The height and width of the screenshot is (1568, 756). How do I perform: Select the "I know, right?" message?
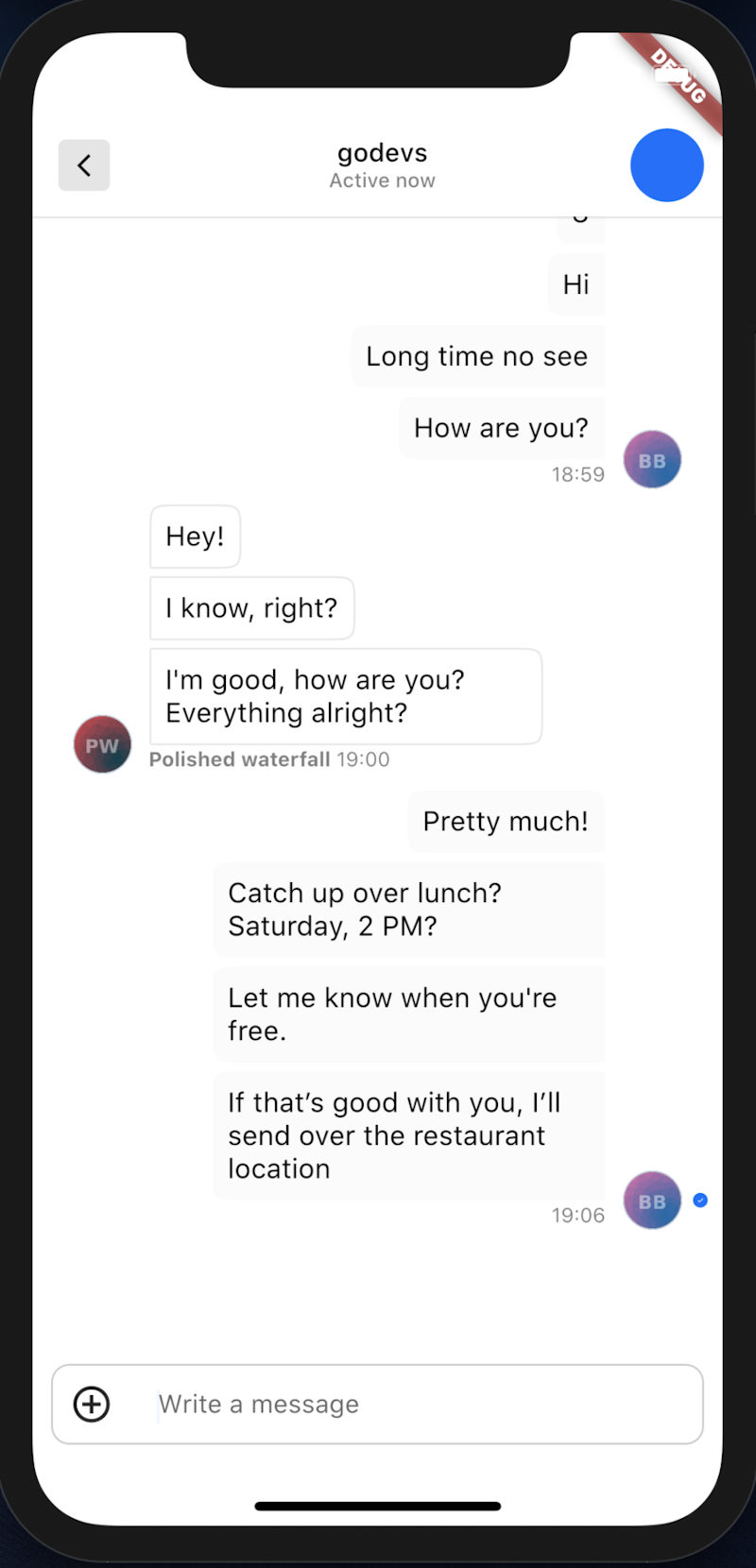pyautogui.click(x=251, y=608)
